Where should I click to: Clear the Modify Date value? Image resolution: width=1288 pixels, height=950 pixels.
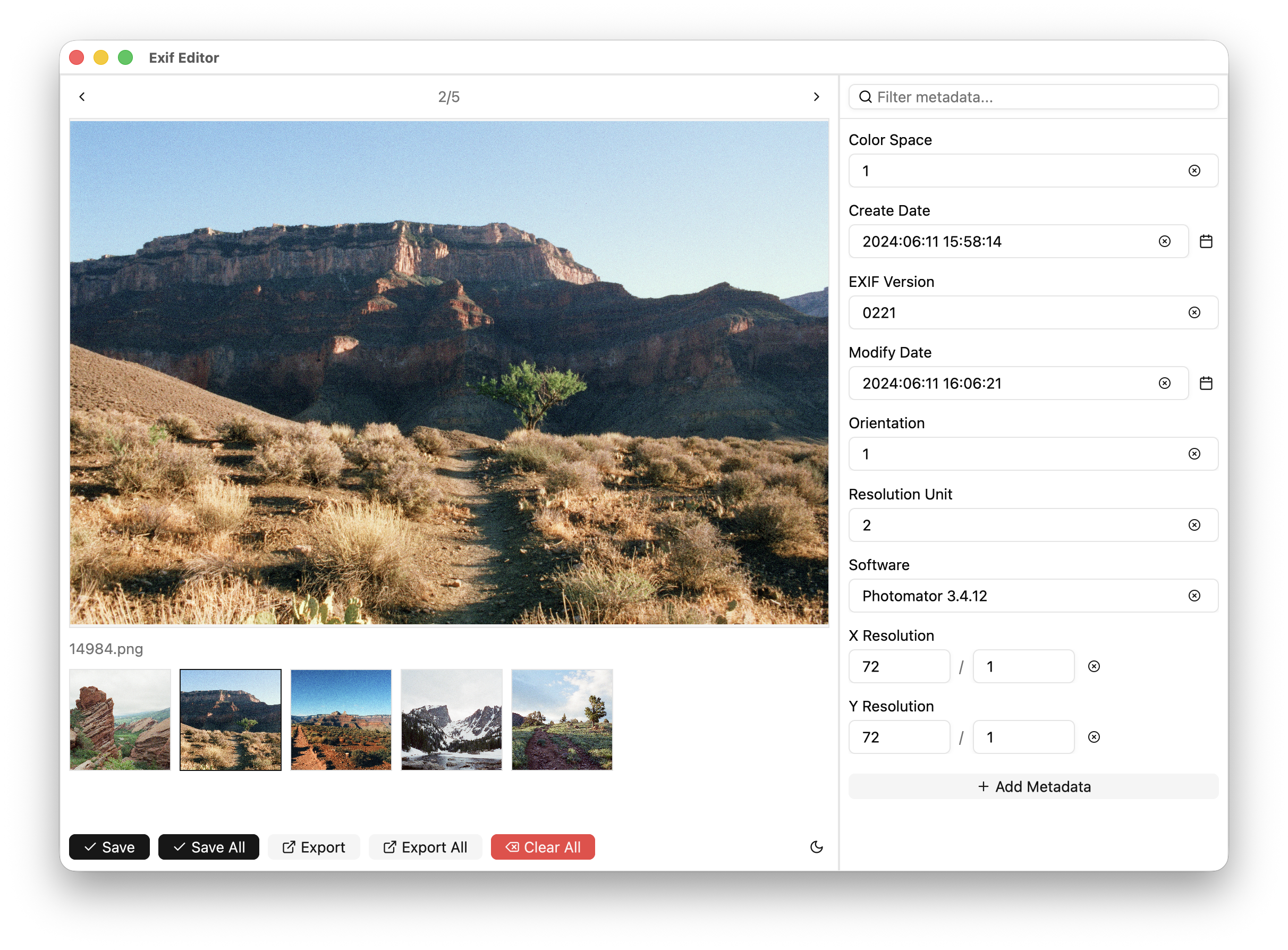(x=1164, y=383)
